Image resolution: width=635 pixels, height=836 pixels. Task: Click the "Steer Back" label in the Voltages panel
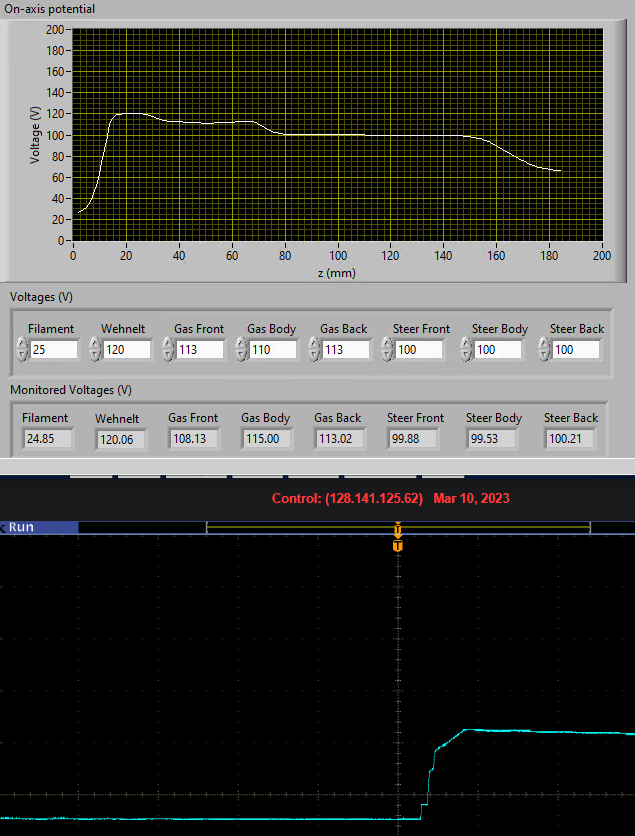[x=577, y=329]
